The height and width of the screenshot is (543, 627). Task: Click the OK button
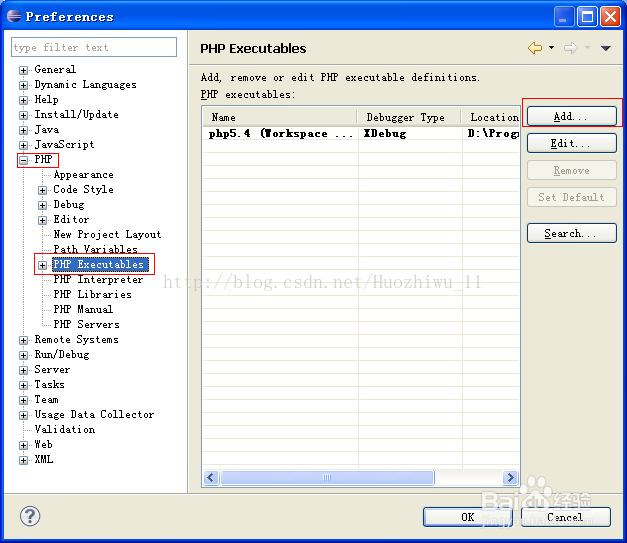click(x=467, y=517)
